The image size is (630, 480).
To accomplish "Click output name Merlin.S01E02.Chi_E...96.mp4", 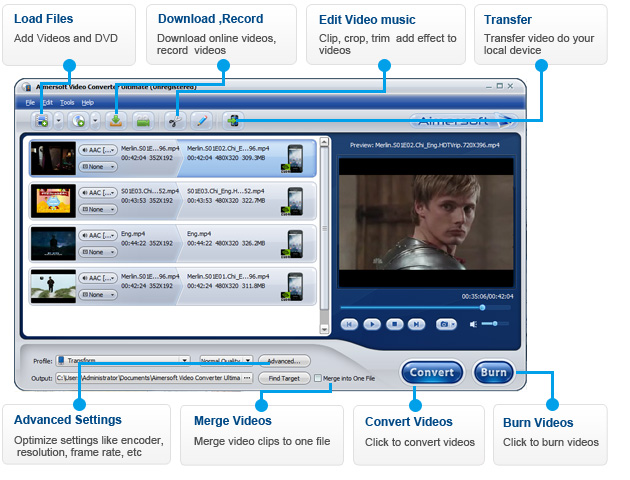I will [228, 149].
